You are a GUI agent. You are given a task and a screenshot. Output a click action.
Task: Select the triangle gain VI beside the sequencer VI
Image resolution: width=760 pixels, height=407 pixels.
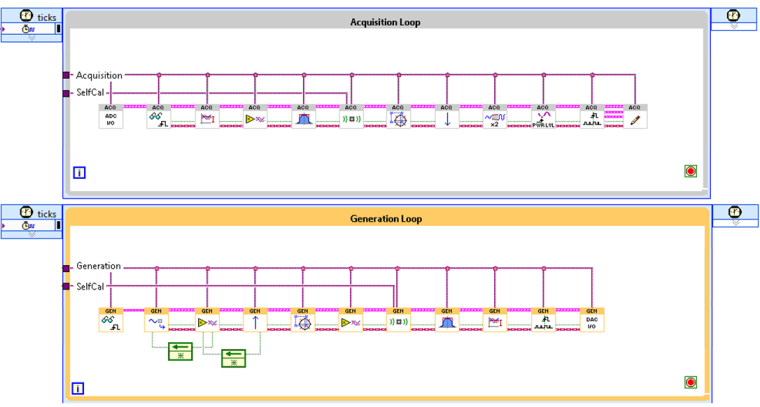coord(207,320)
